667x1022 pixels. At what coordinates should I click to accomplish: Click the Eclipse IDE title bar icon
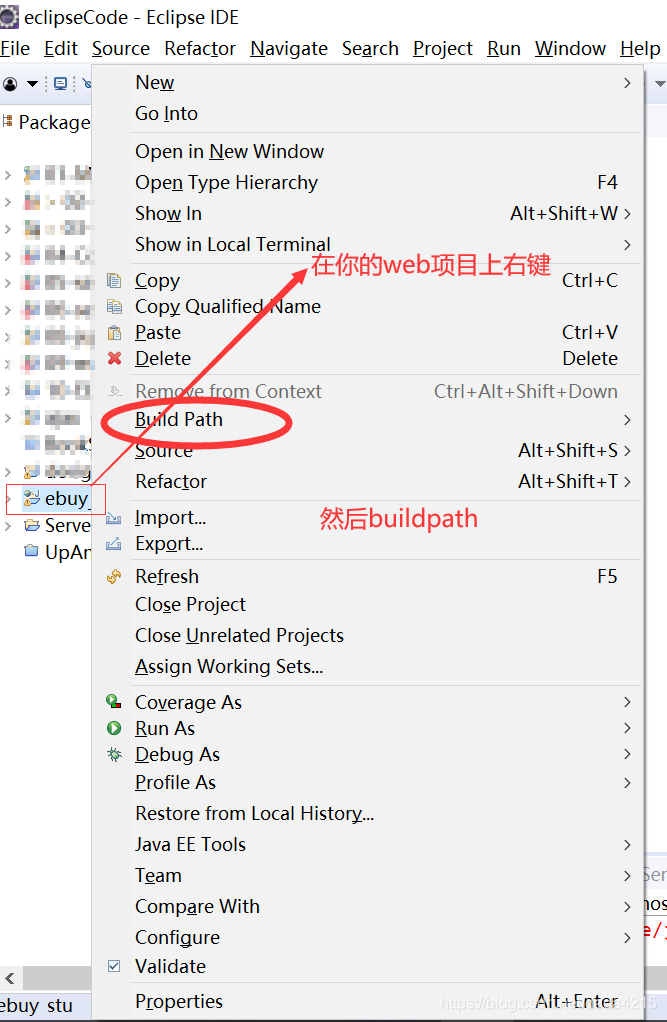[9, 16]
